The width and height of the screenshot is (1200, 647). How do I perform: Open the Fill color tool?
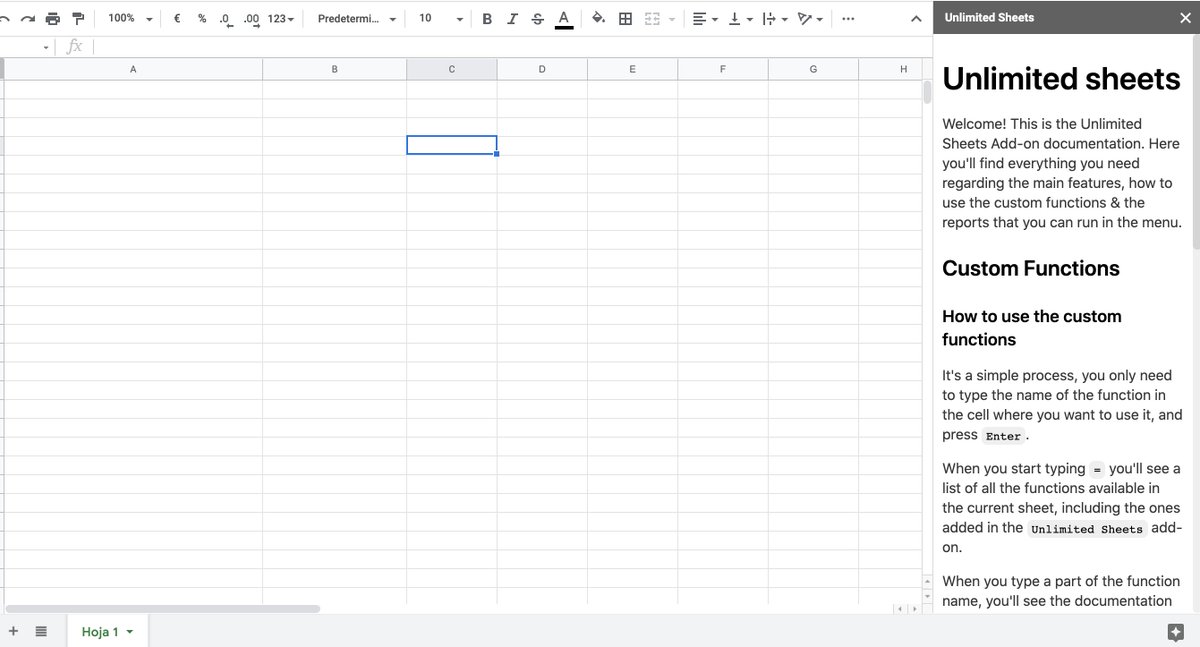point(597,18)
